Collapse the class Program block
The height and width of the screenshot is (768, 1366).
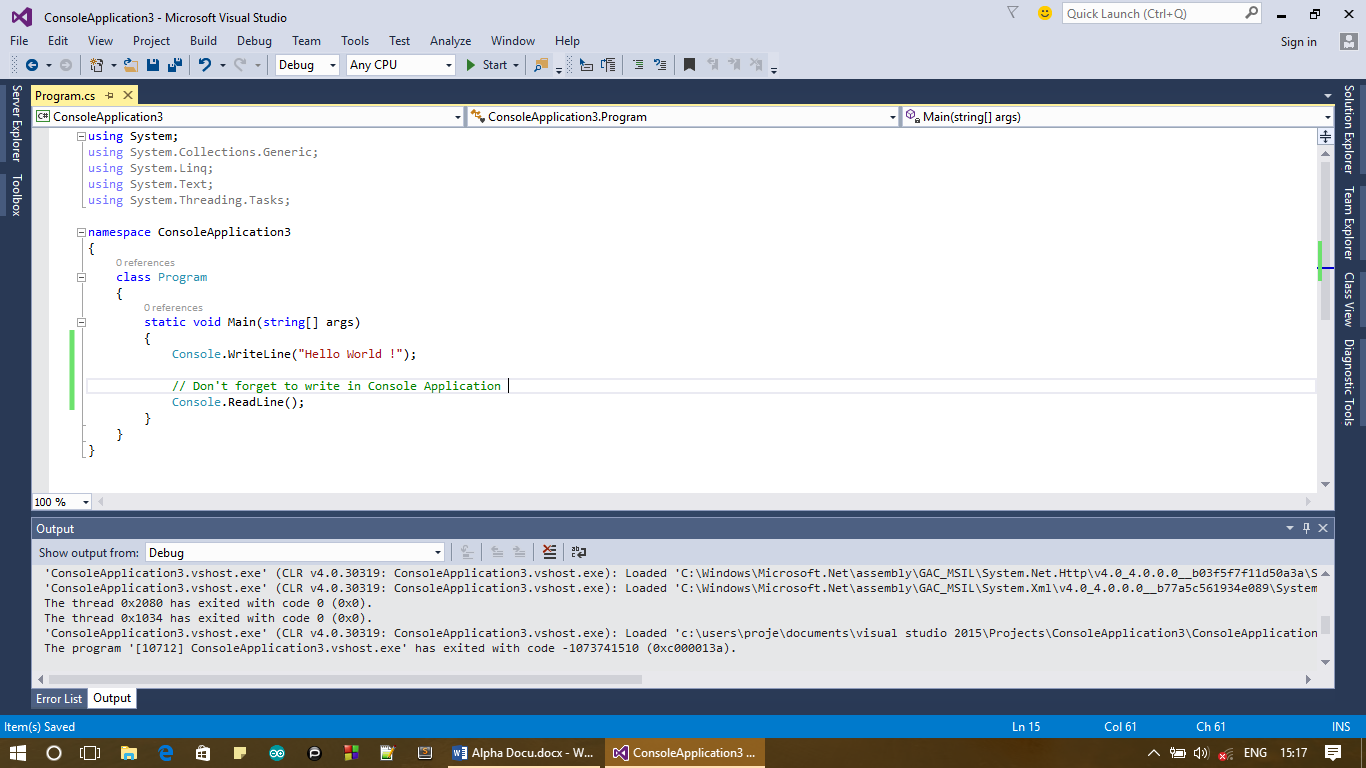81,277
